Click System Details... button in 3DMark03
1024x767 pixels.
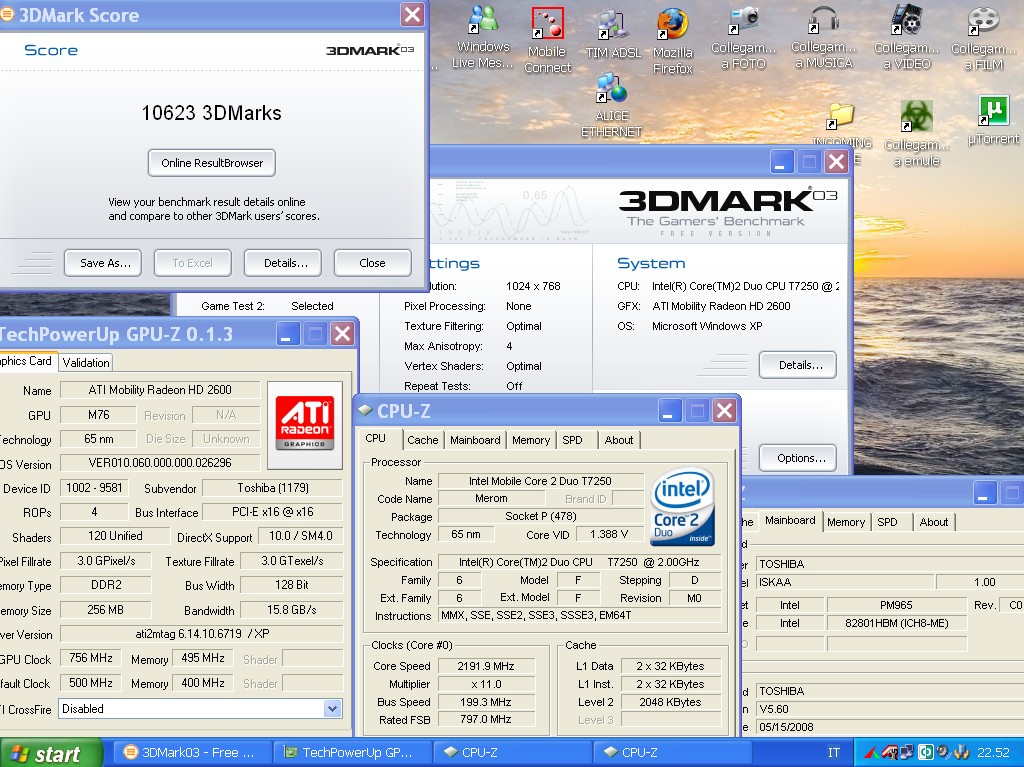(798, 365)
